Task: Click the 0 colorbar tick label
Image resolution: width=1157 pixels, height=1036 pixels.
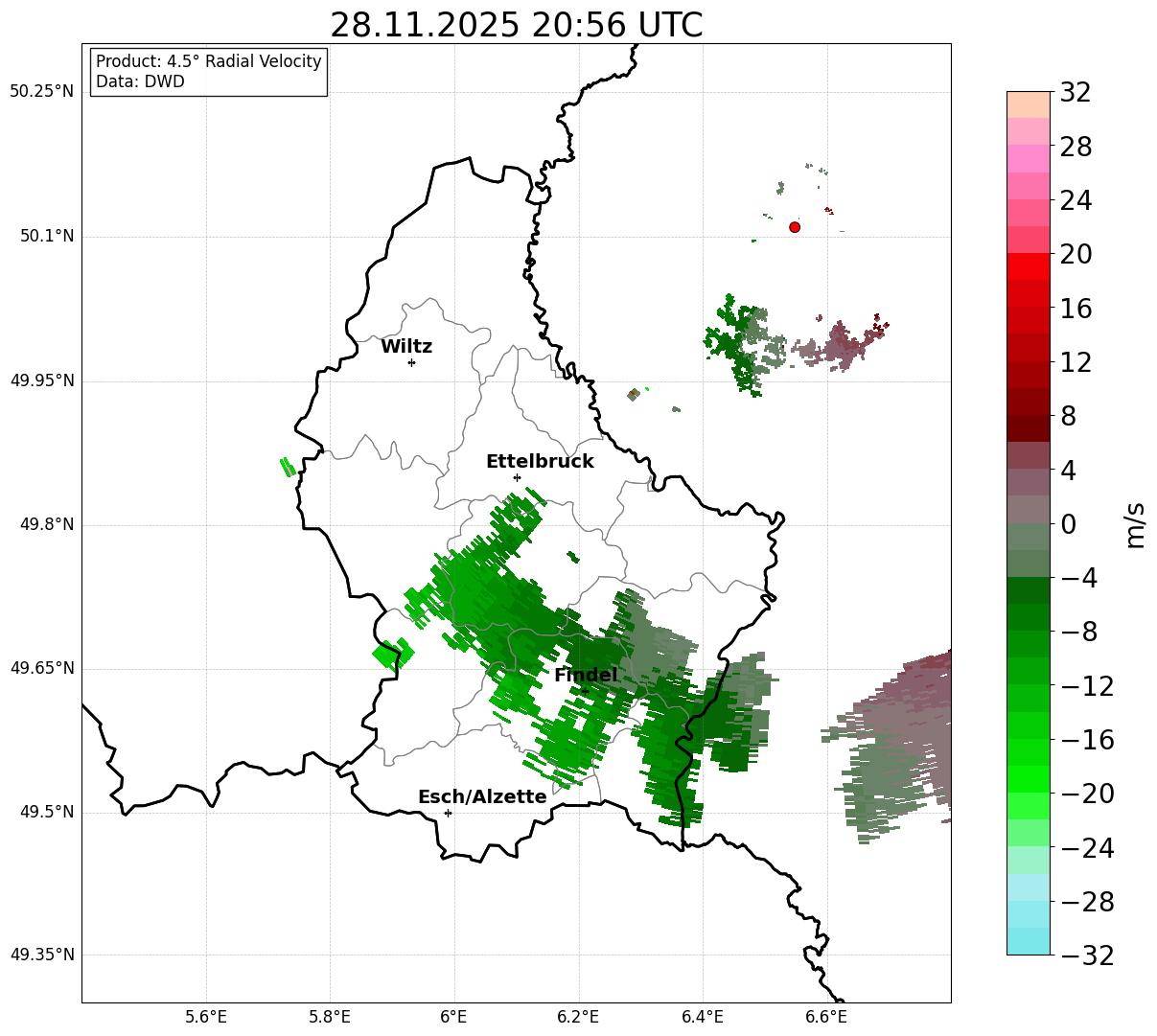Action: pos(1068,524)
